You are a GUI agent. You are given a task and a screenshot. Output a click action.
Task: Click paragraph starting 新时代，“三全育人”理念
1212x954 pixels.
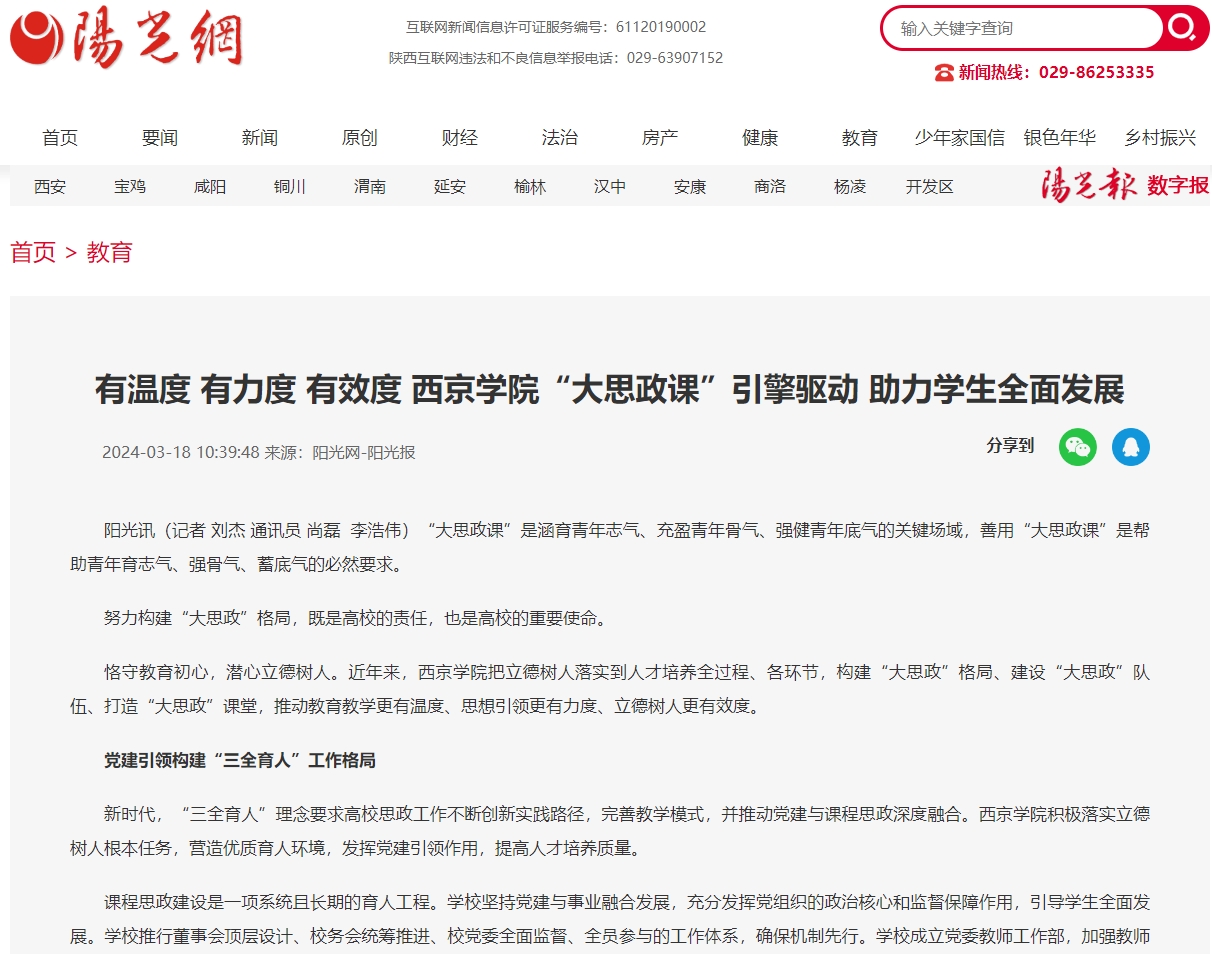610,831
